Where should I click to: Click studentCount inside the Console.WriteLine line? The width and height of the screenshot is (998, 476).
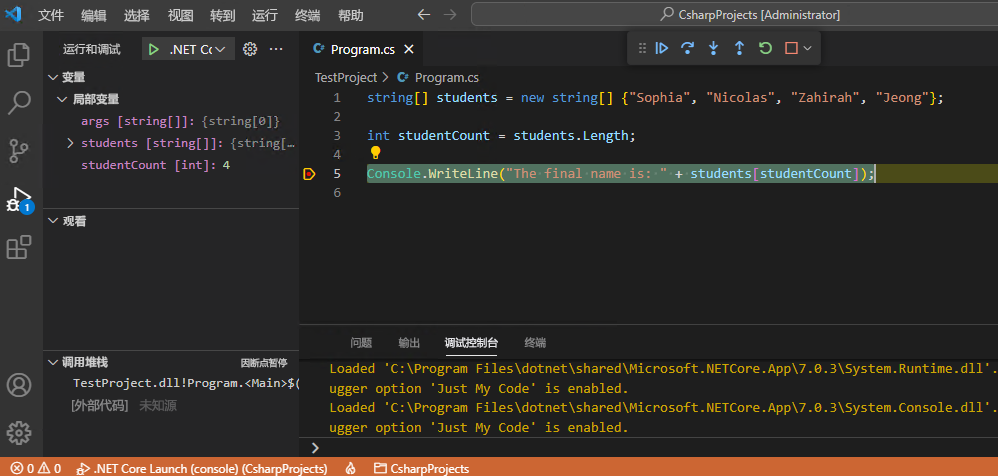tap(805, 174)
